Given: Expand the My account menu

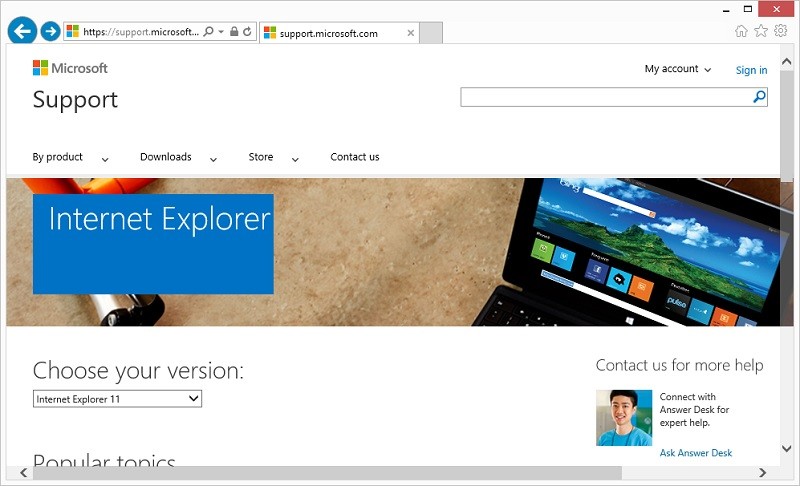Looking at the screenshot, I should pos(678,69).
